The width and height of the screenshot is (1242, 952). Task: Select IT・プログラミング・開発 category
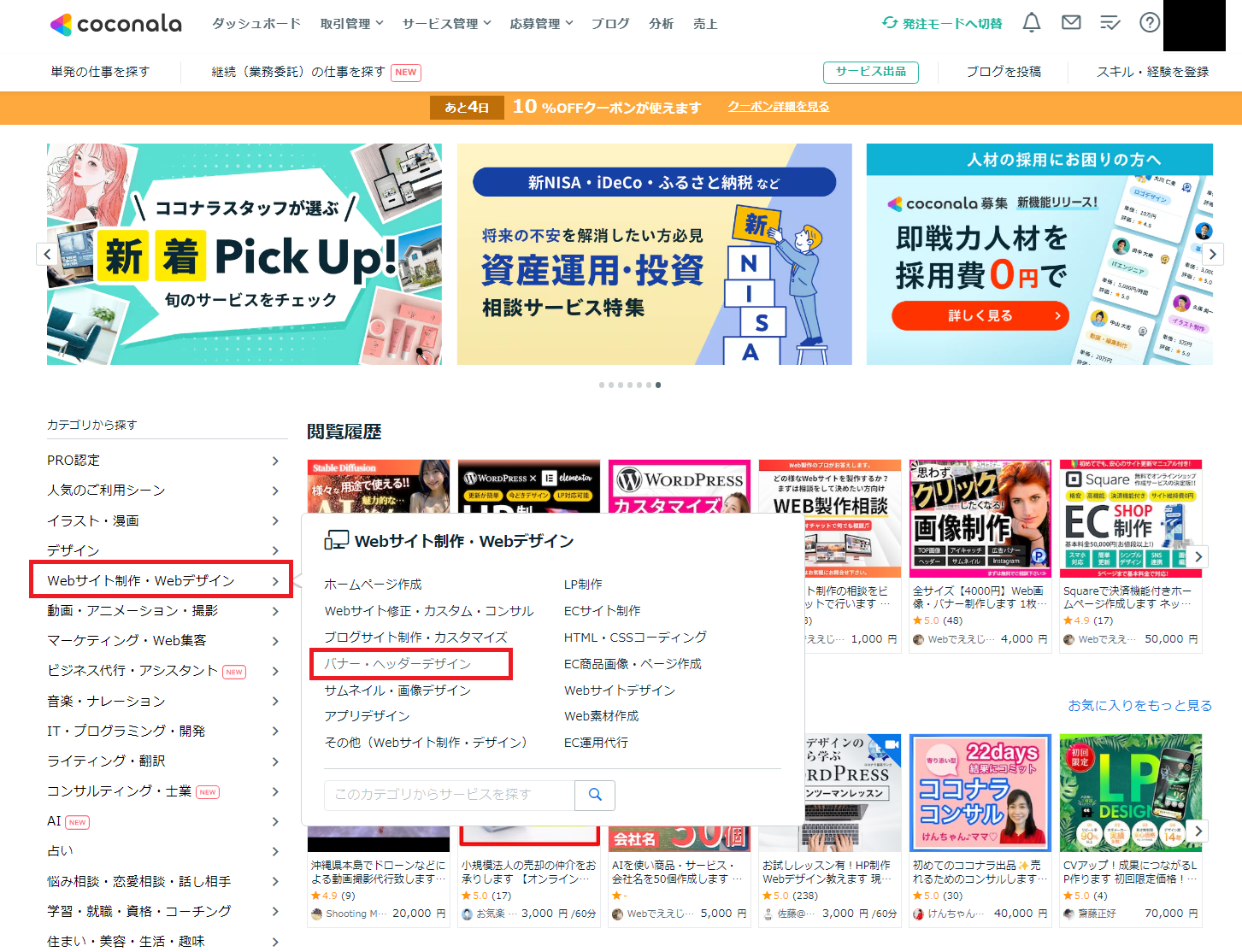[x=163, y=732]
